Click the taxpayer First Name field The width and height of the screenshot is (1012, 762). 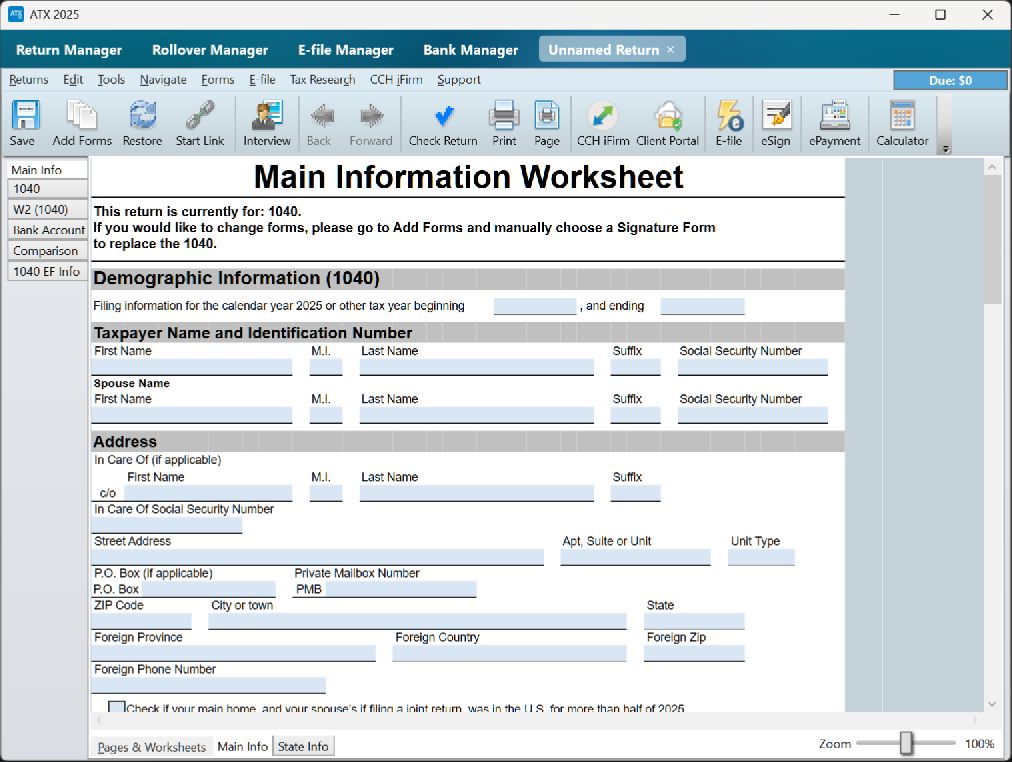point(192,367)
